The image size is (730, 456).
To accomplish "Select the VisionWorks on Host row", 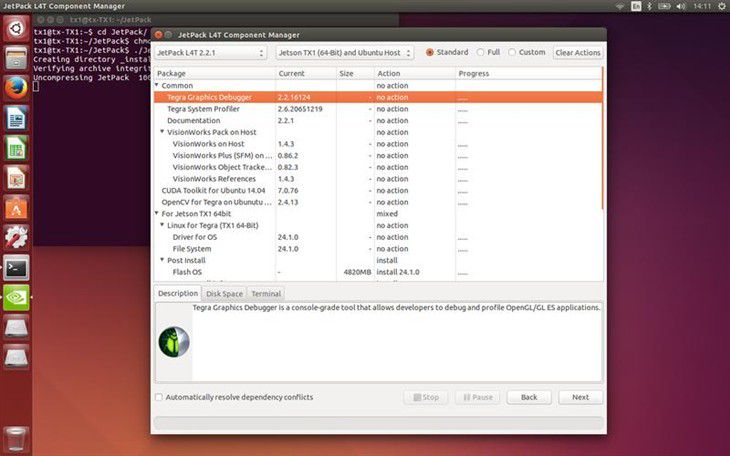I will tap(378, 144).
